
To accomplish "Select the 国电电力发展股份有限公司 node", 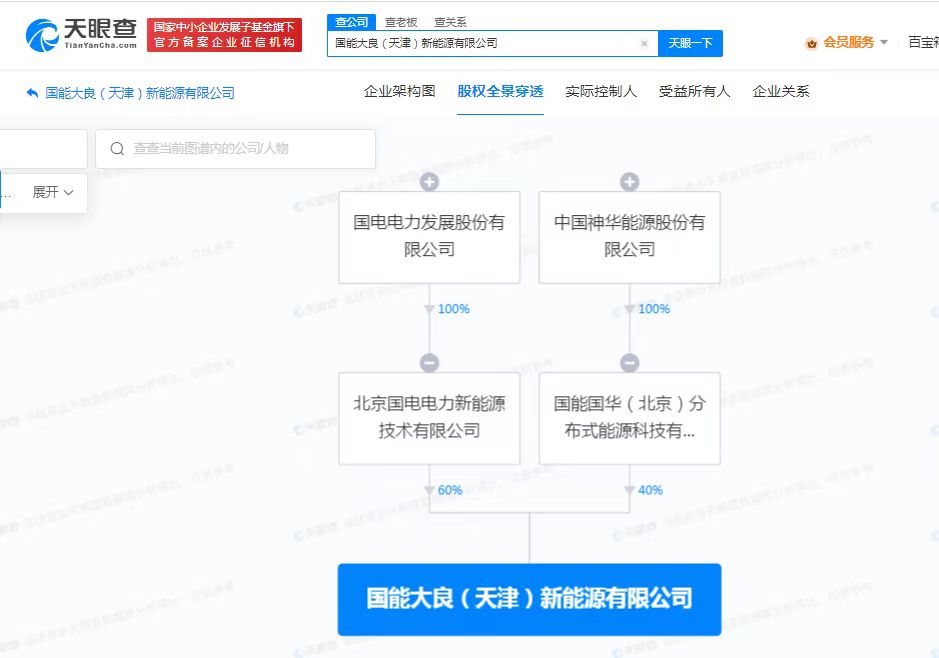I will 429,237.
